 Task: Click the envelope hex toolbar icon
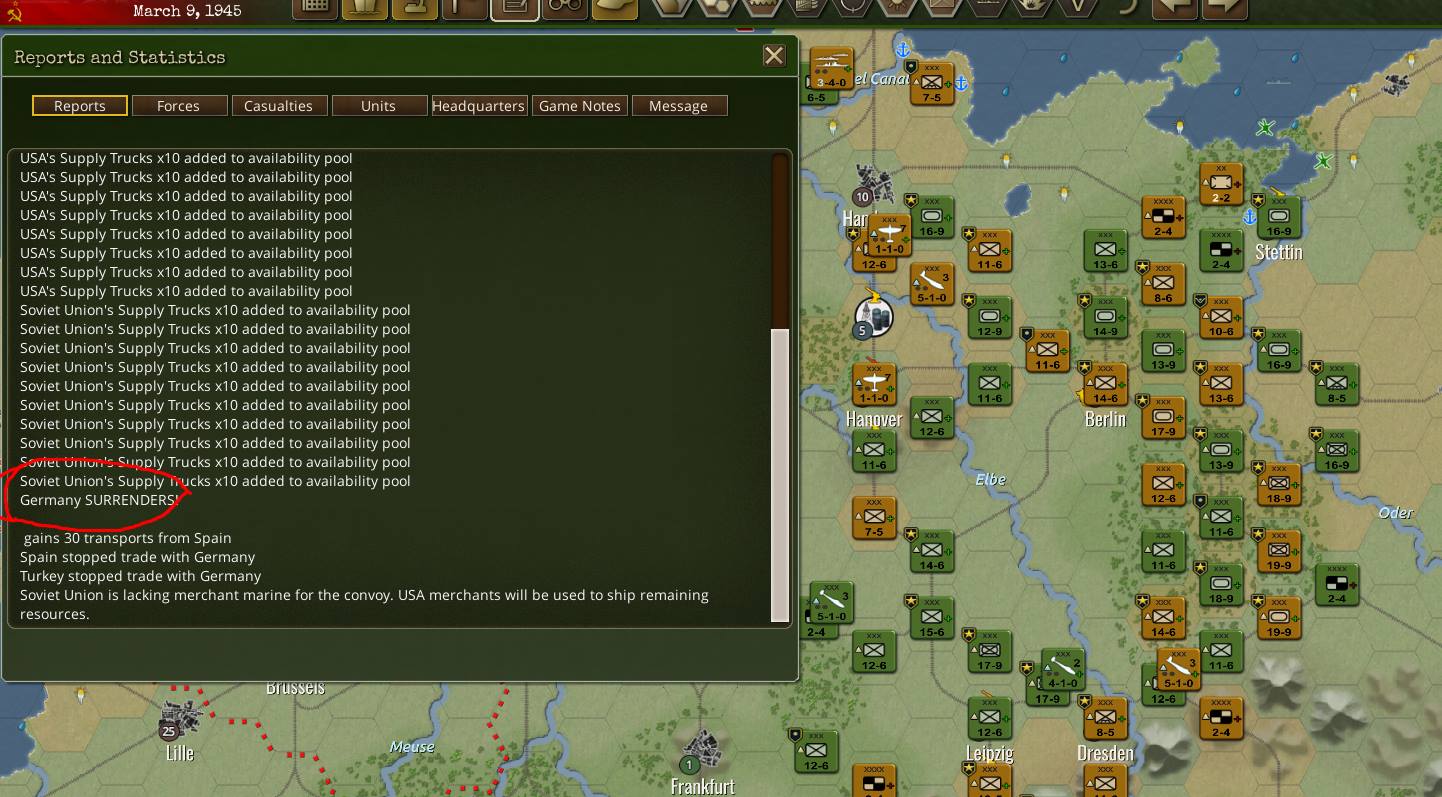[942, 8]
